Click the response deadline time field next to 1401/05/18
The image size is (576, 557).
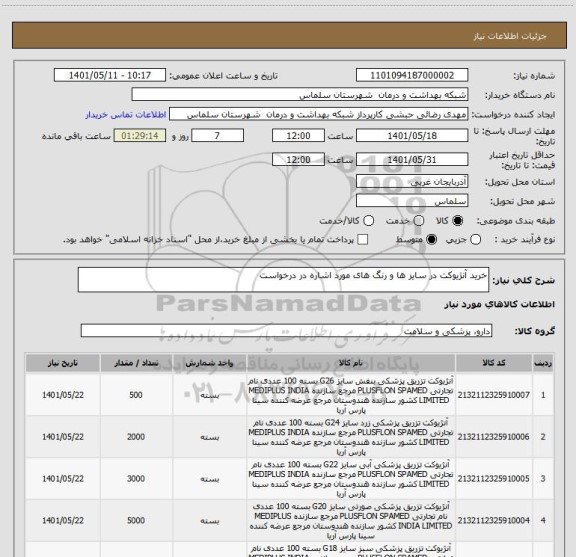[298, 136]
